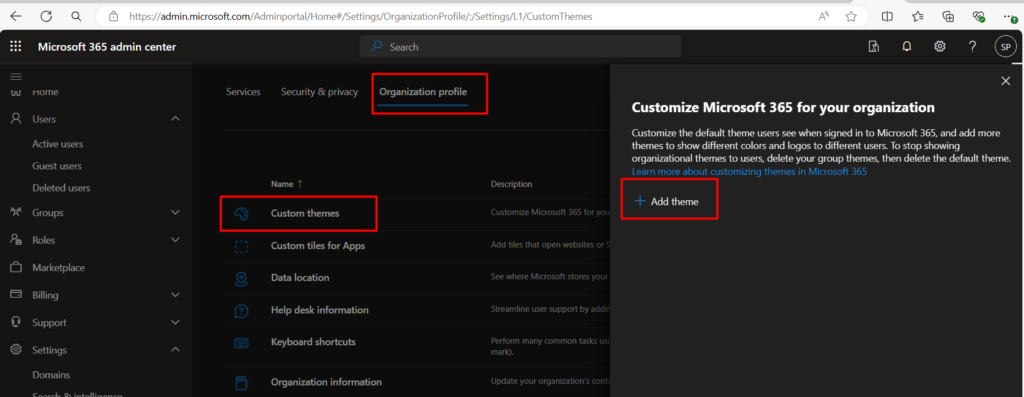Image resolution: width=1024 pixels, height=397 pixels.
Task: Open the Custom themes setting
Action: pyautogui.click(x=305, y=214)
